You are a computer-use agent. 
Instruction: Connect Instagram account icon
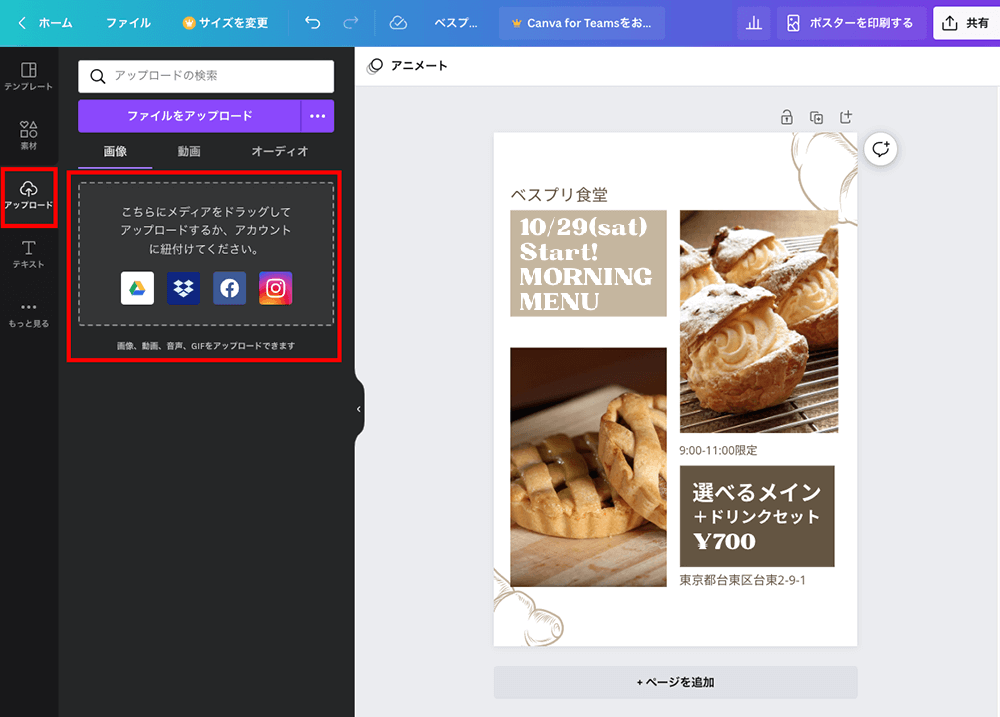pos(276,288)
